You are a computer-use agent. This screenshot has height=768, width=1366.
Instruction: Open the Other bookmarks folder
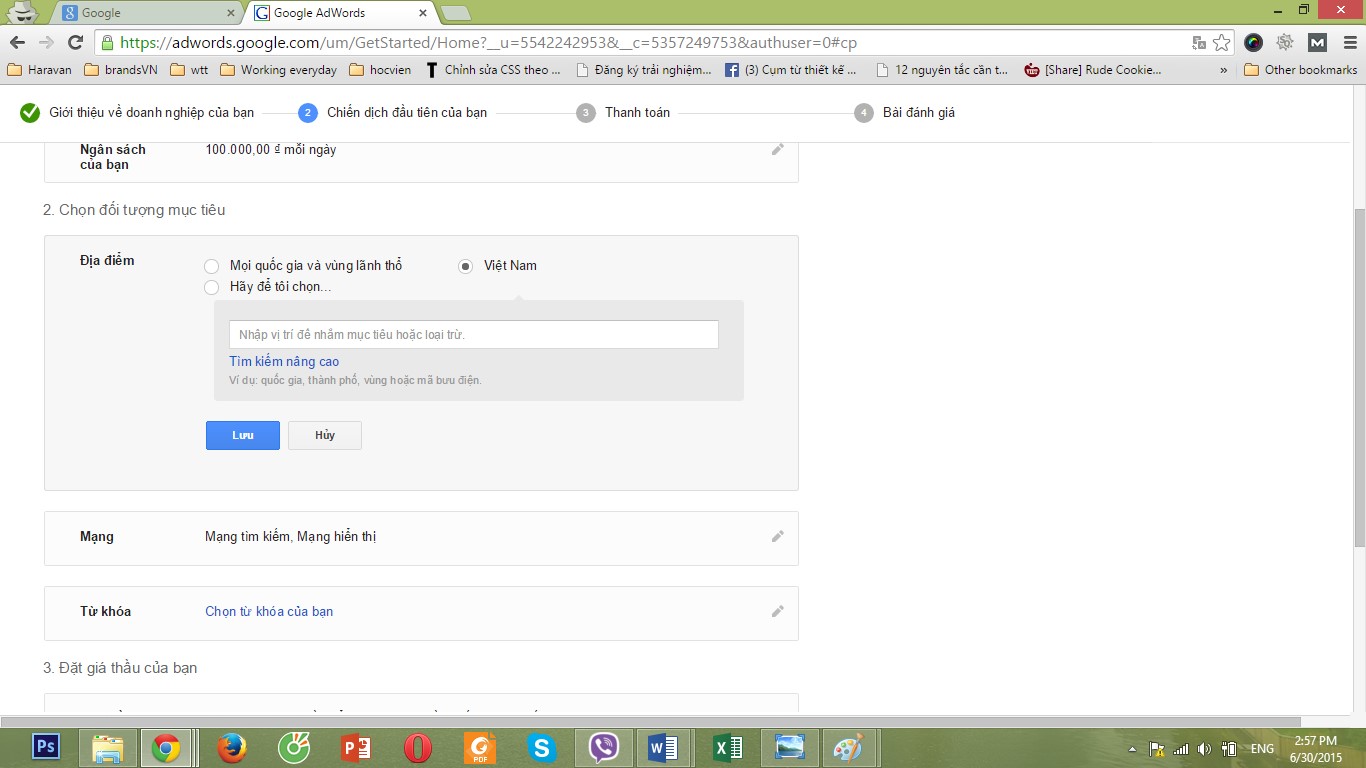pyautogui.click(x=1300, y=70)
